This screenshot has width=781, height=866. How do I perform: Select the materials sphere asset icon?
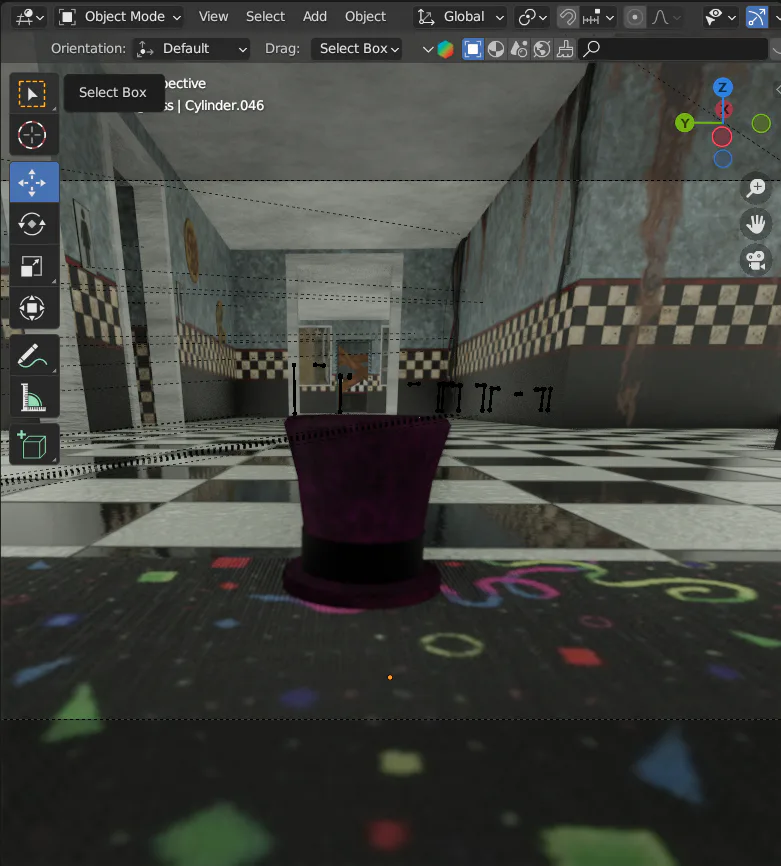coord(496,49)
